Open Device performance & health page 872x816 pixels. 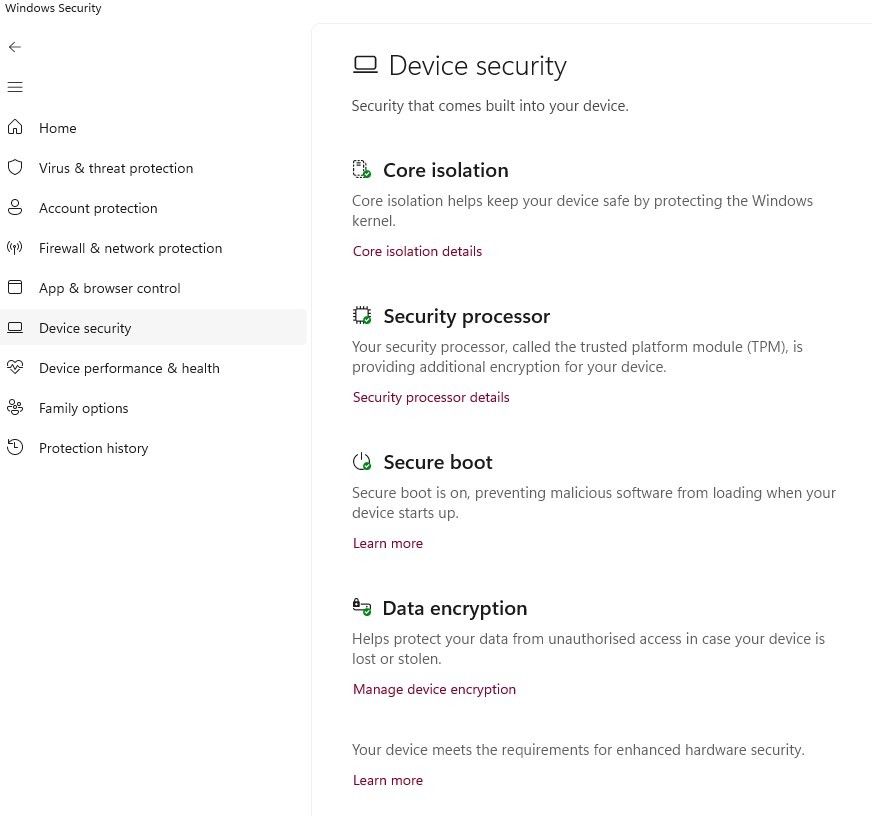coord(129,368)
